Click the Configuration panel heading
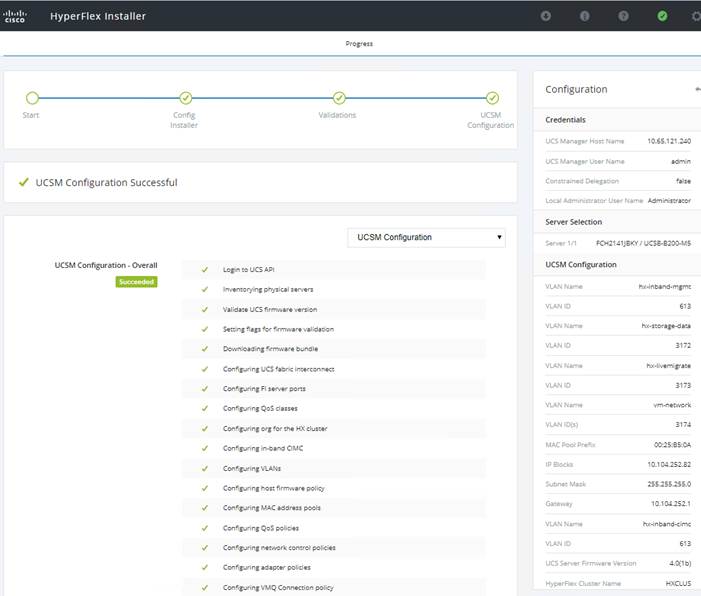Screen dimensions: 701x596 (576, 89)
